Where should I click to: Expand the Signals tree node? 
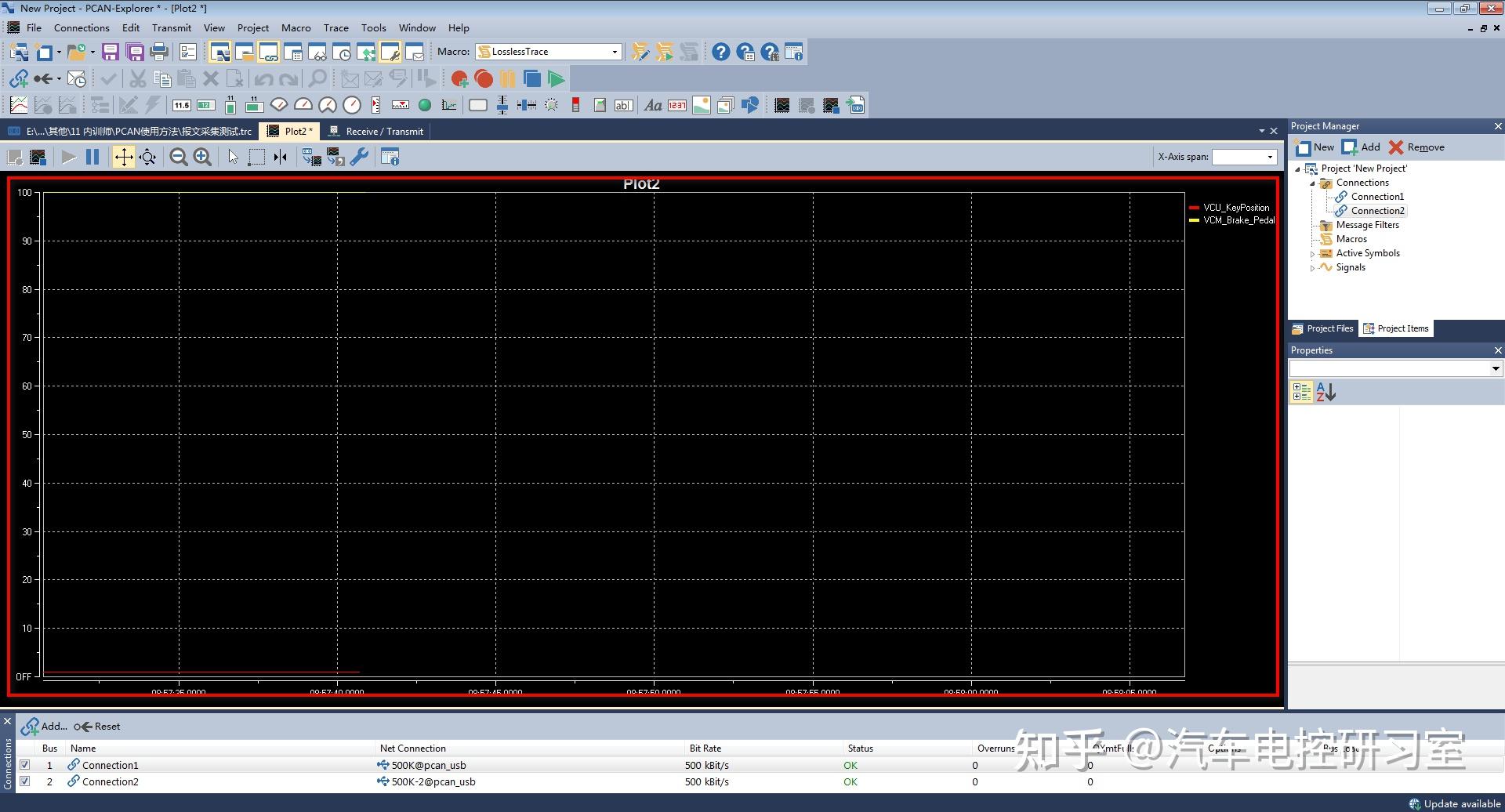[1312, 268]
